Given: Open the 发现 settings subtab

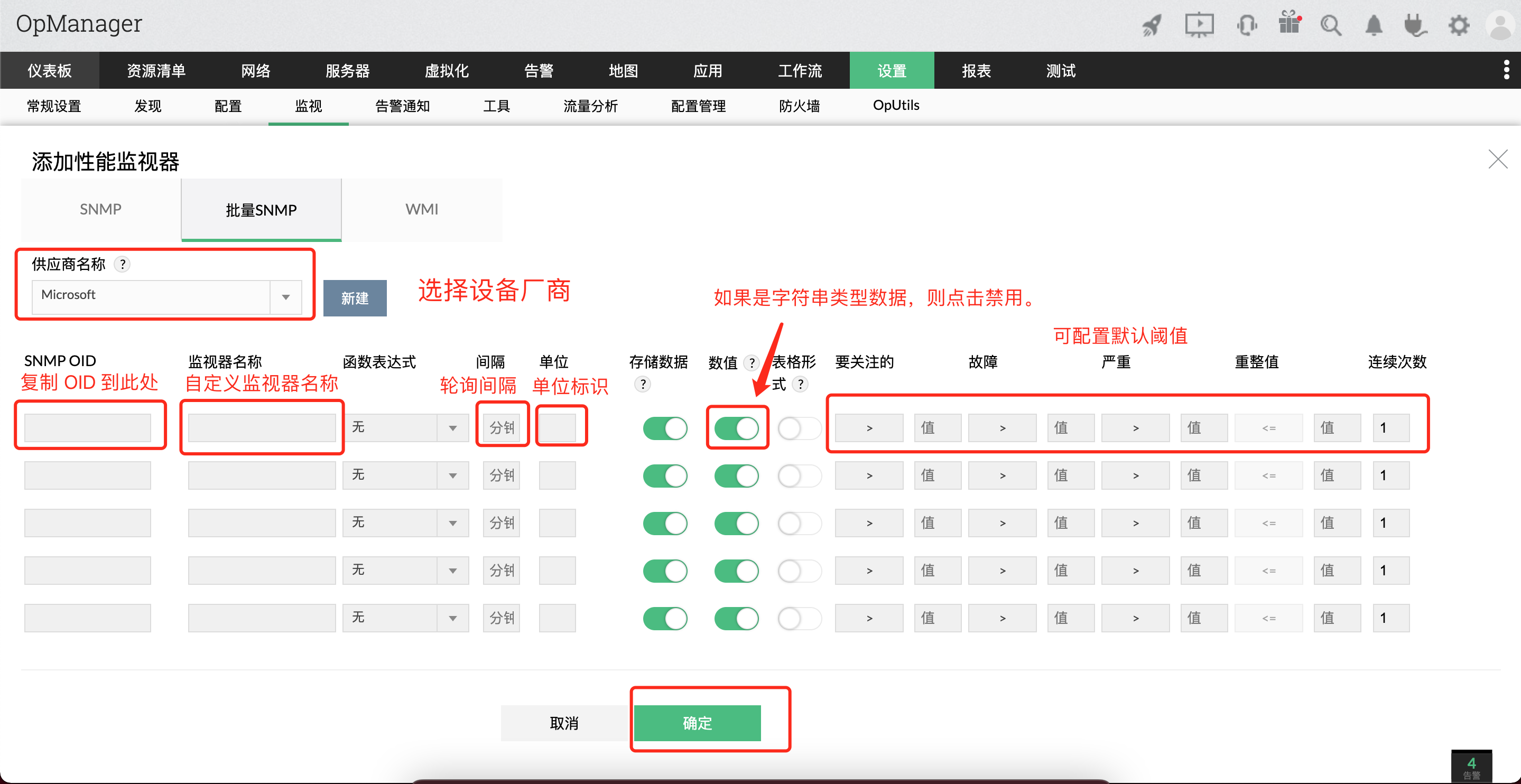Looking at the screenshot, I should pos(147,106).
